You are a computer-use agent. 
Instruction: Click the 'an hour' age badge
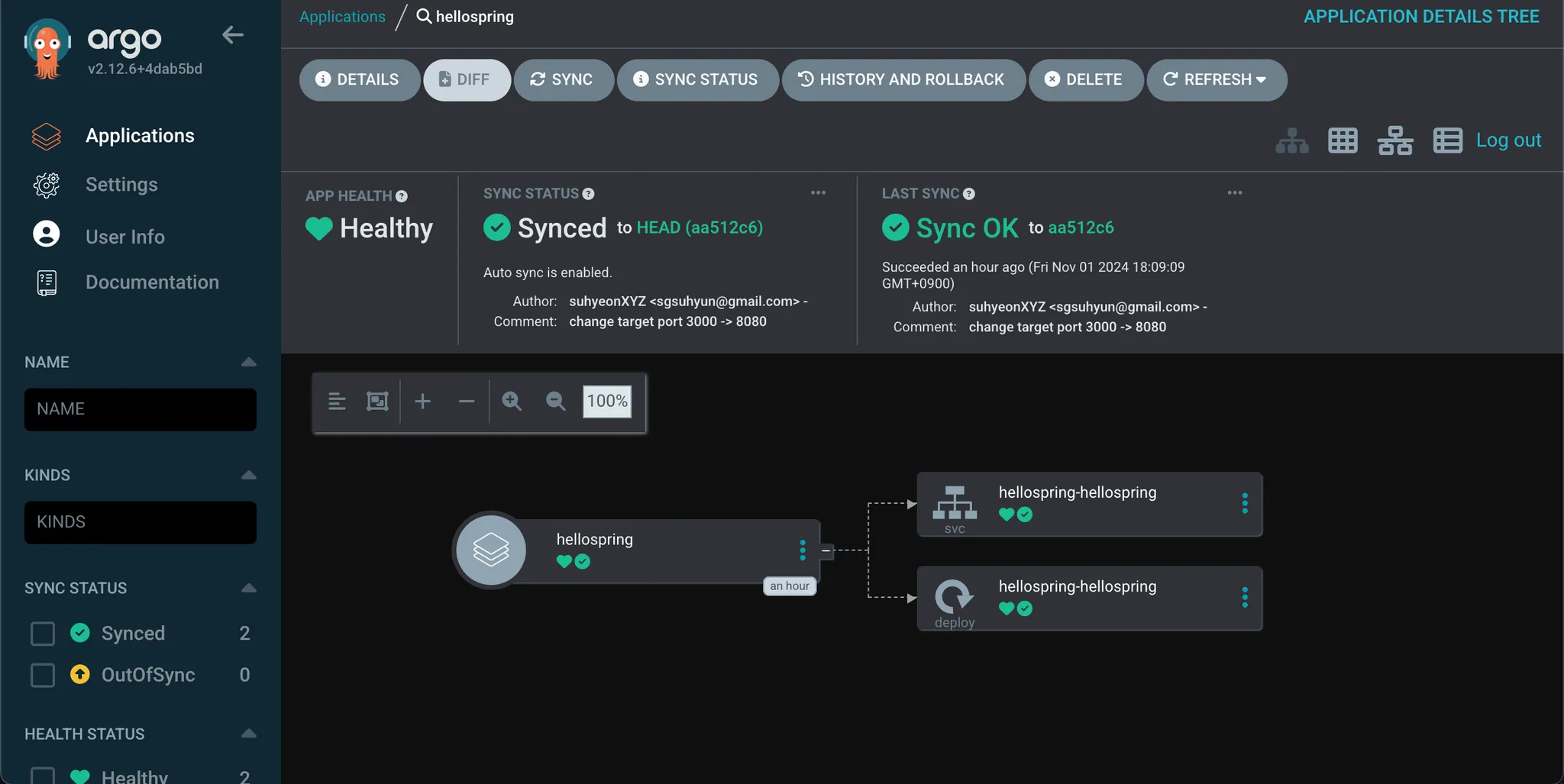(x=790, y=586)
